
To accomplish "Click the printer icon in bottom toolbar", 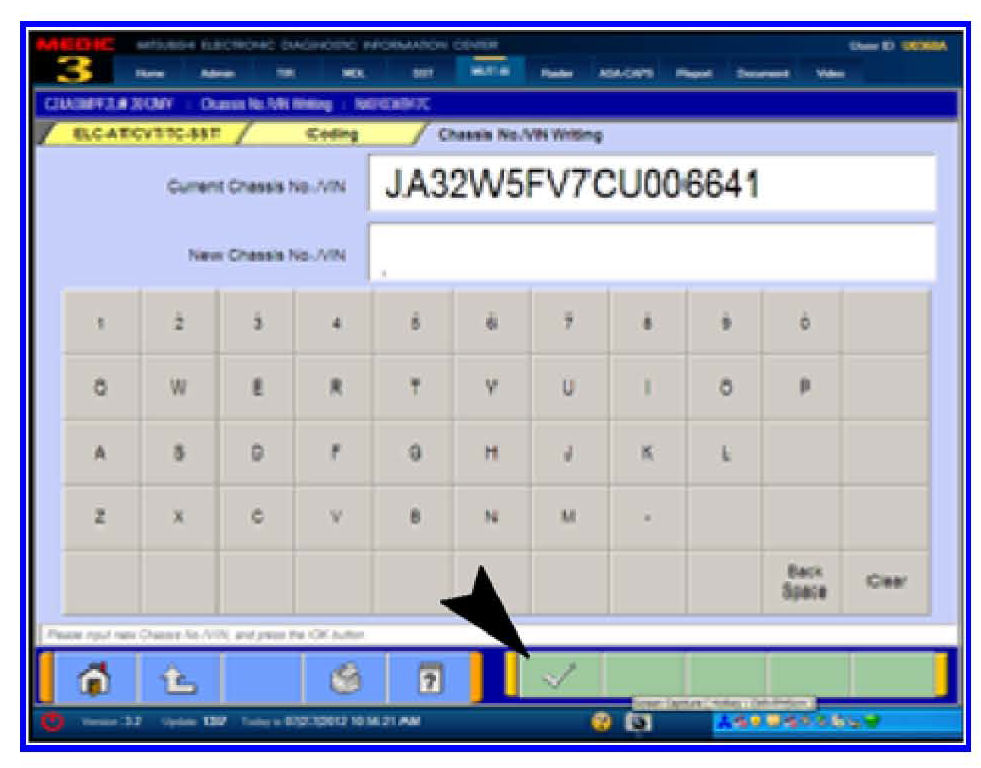I will (x=345, y=679).
